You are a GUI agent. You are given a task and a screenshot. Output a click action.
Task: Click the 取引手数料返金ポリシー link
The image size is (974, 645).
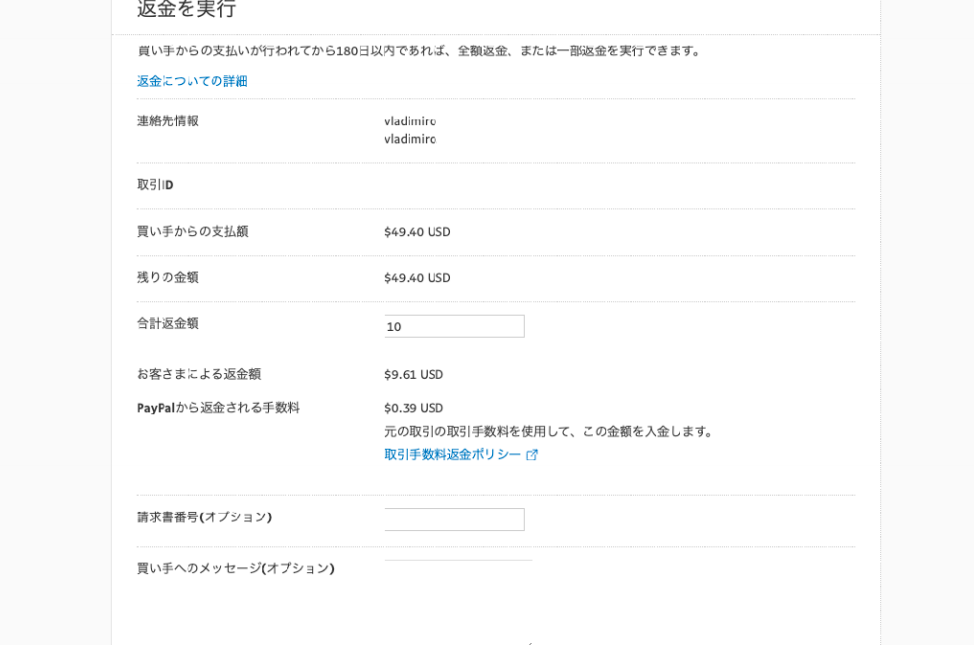(x=452, y=454)
